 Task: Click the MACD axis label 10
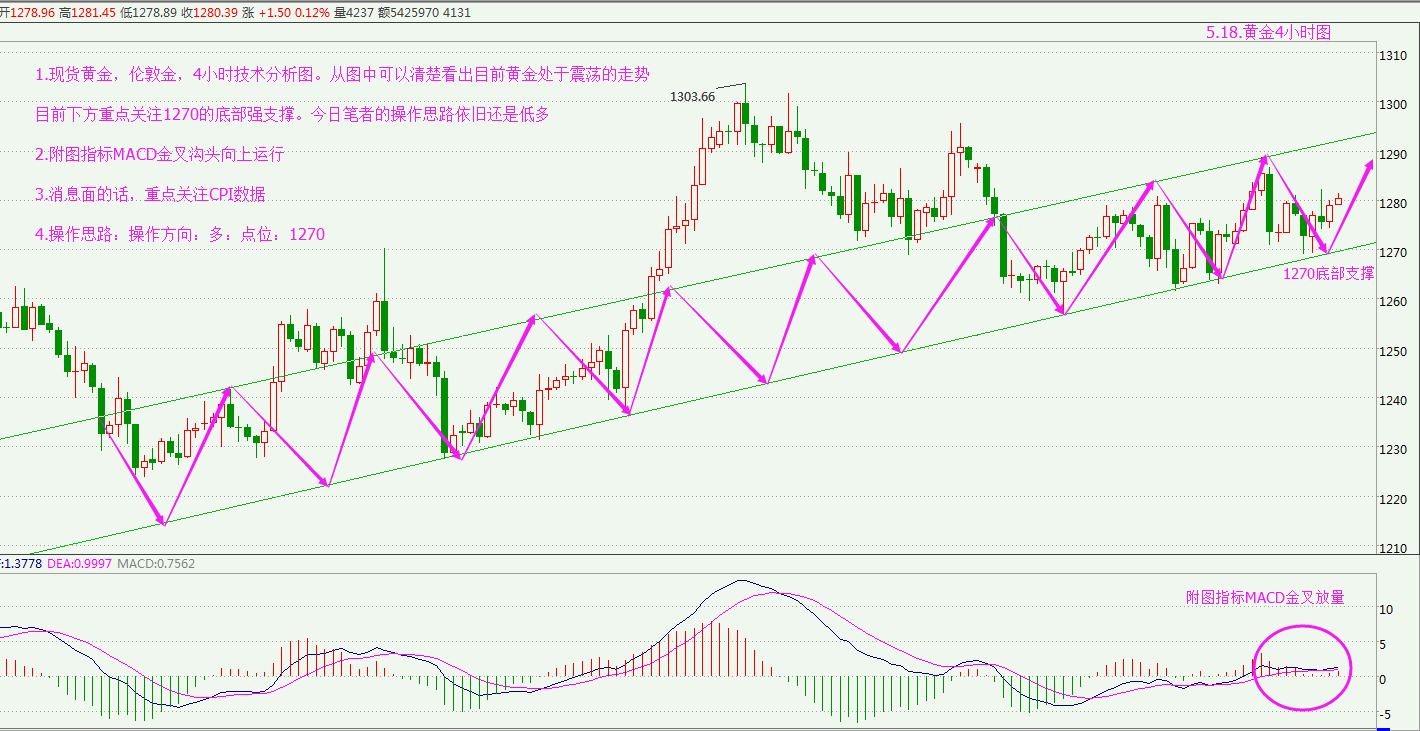(x=1388, y=609)
